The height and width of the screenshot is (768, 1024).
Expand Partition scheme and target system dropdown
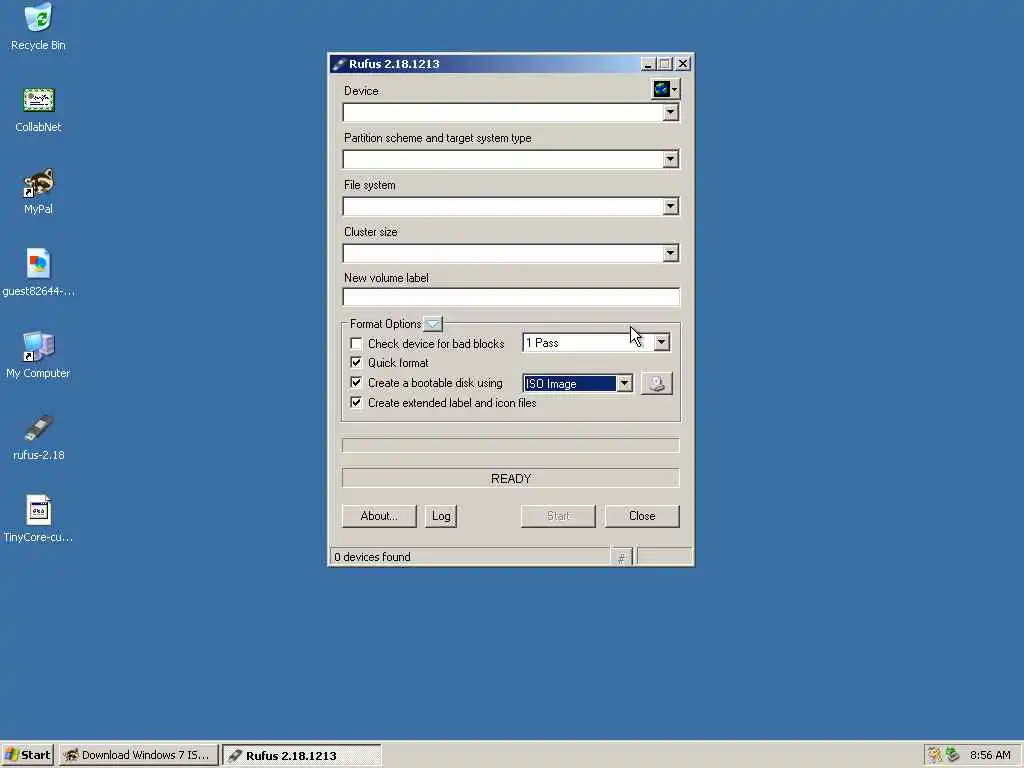pos(670,159)
